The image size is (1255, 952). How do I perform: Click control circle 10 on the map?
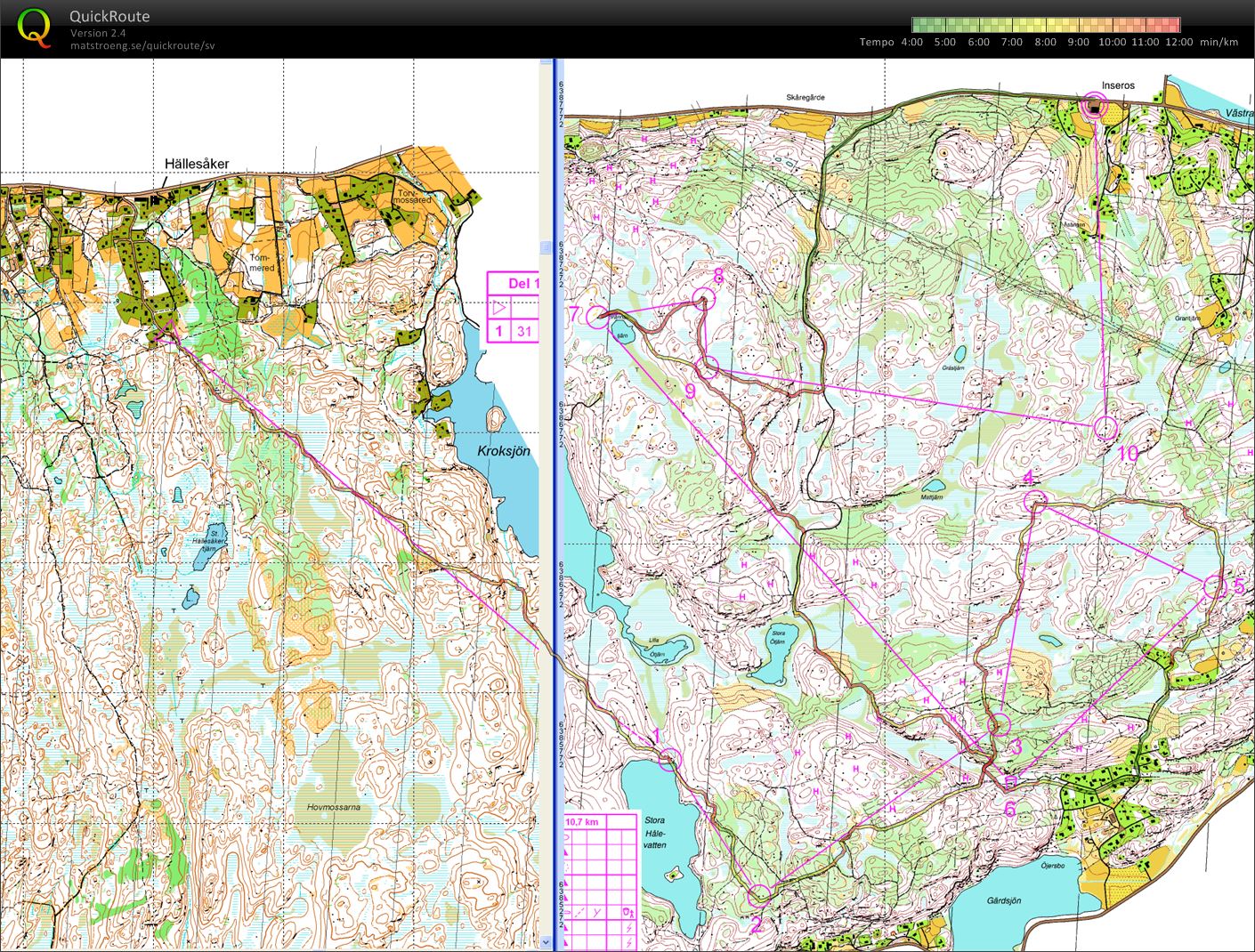(x=1105, y=428)
